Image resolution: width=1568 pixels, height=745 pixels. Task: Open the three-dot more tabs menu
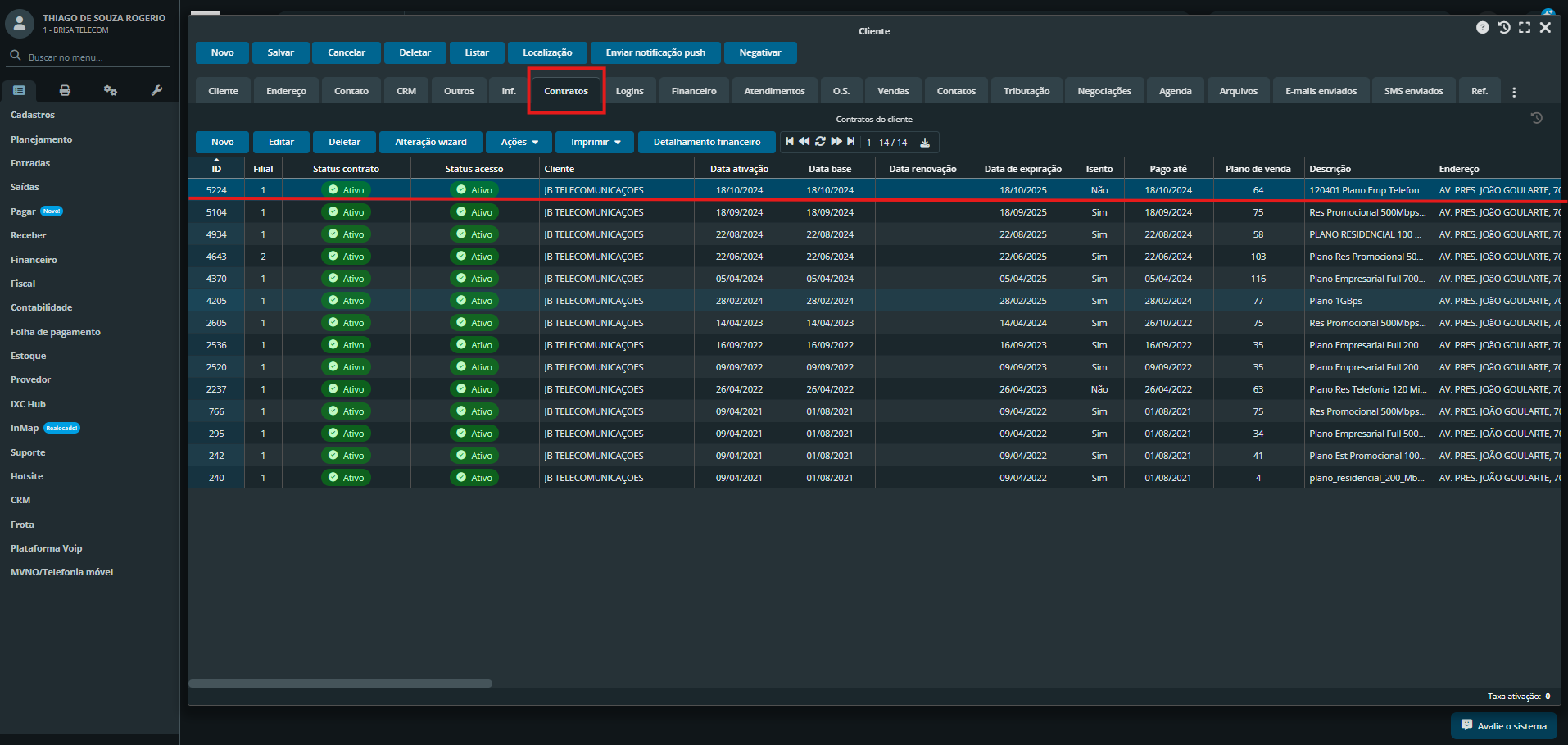pyautogui.click(x=1514, y=92)
